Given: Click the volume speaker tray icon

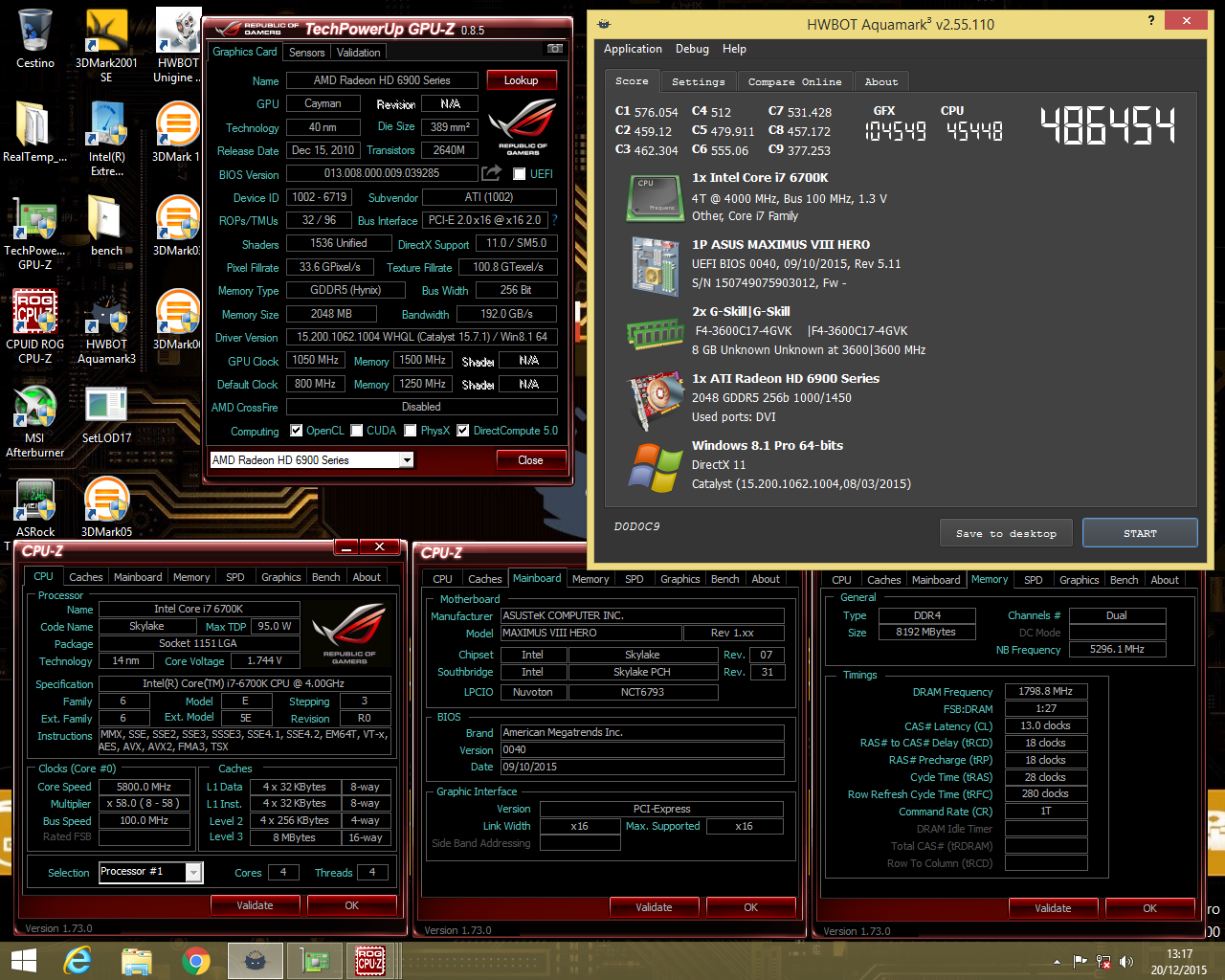Looking at the screenshot, I should [x=1126, y=962].
